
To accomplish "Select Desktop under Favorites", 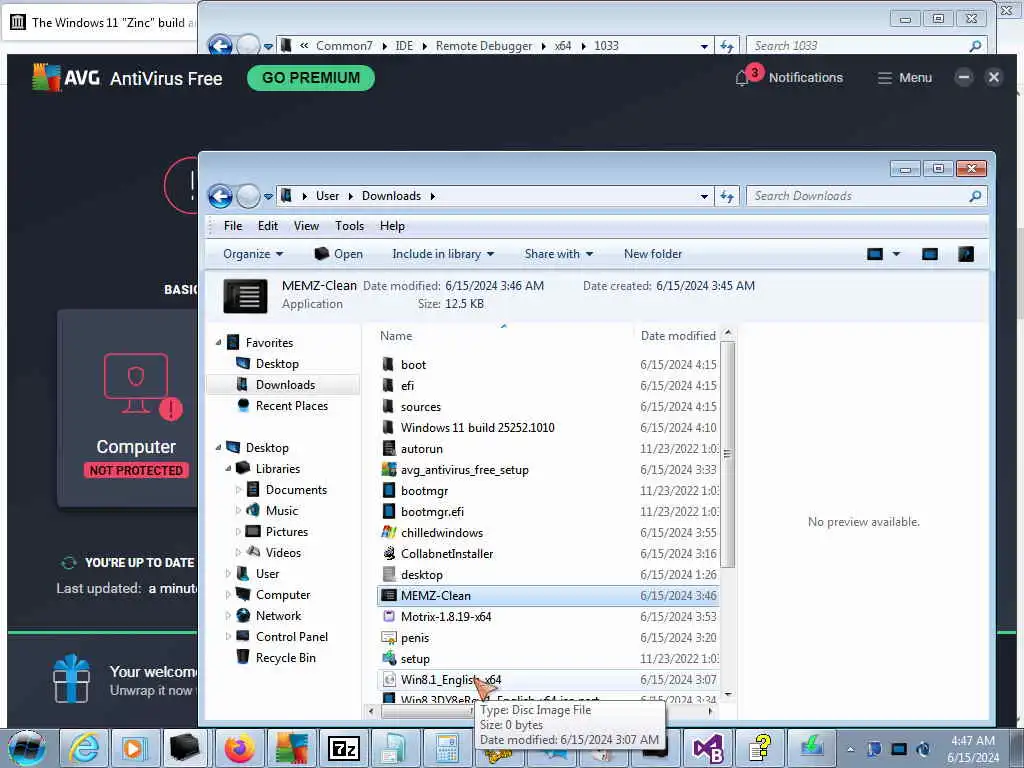I will pos(277,364).
